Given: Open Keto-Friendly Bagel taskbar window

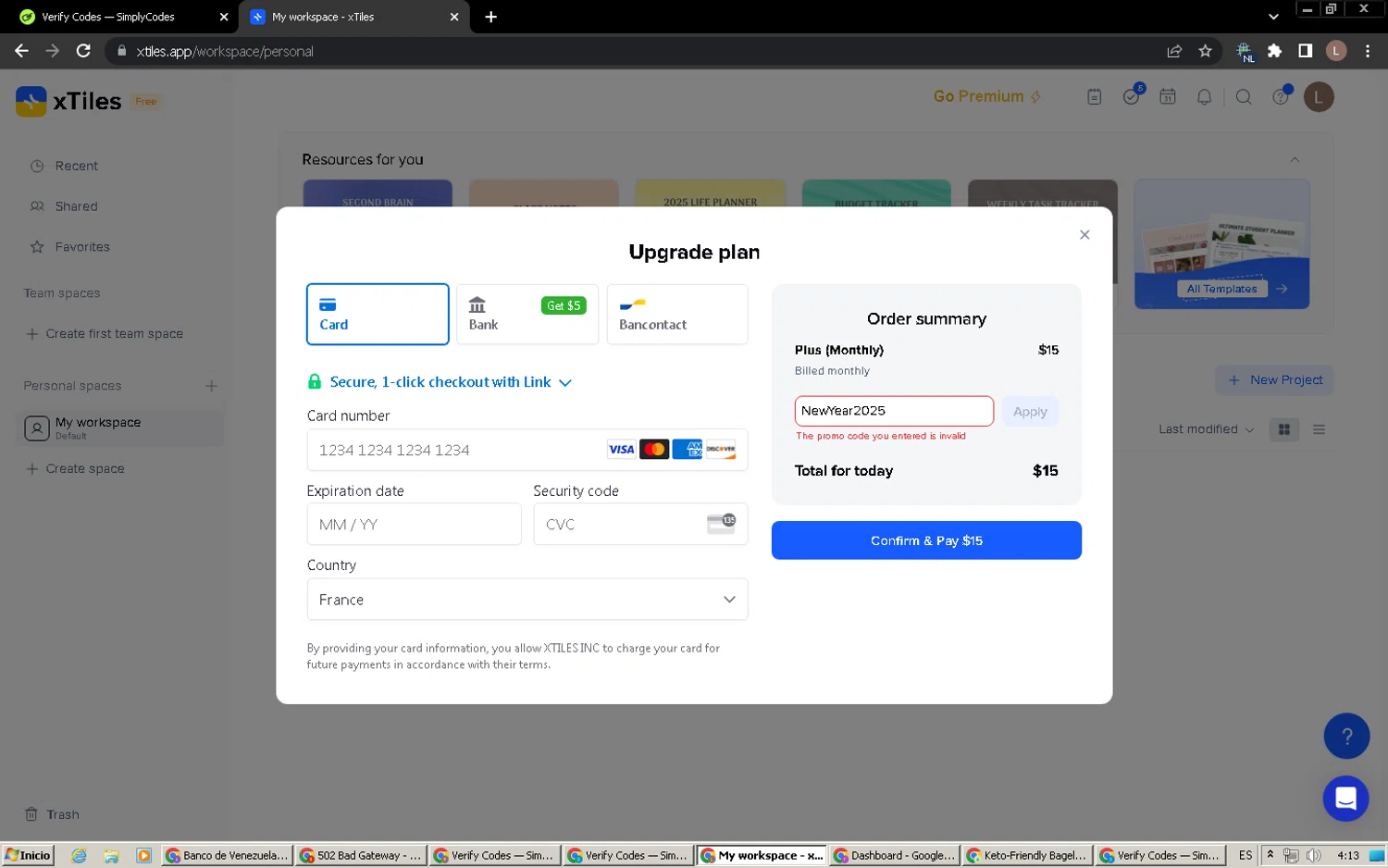Looking at the screenshot, I should click(x=1027, y=855).
